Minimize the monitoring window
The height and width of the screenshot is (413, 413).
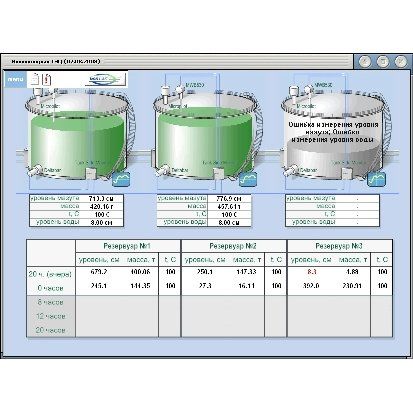[365, 62]
